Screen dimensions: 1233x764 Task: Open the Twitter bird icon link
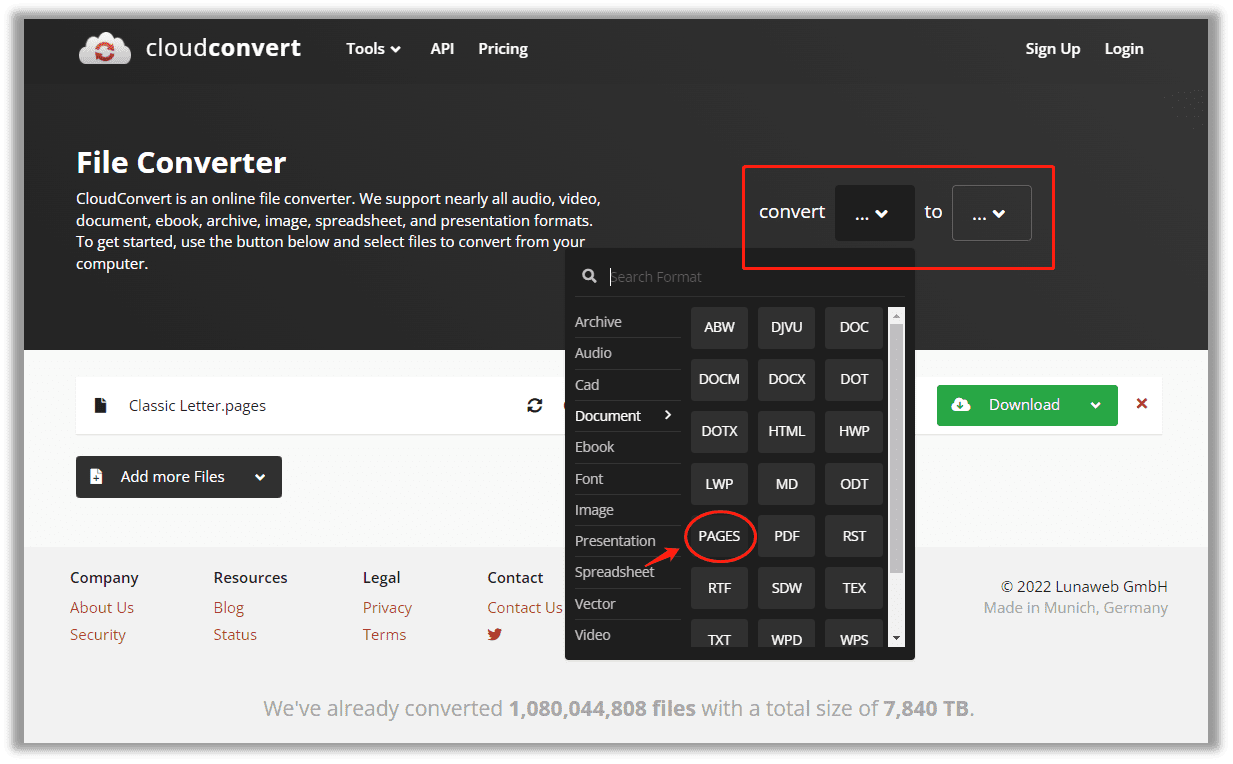coord(495,634)
